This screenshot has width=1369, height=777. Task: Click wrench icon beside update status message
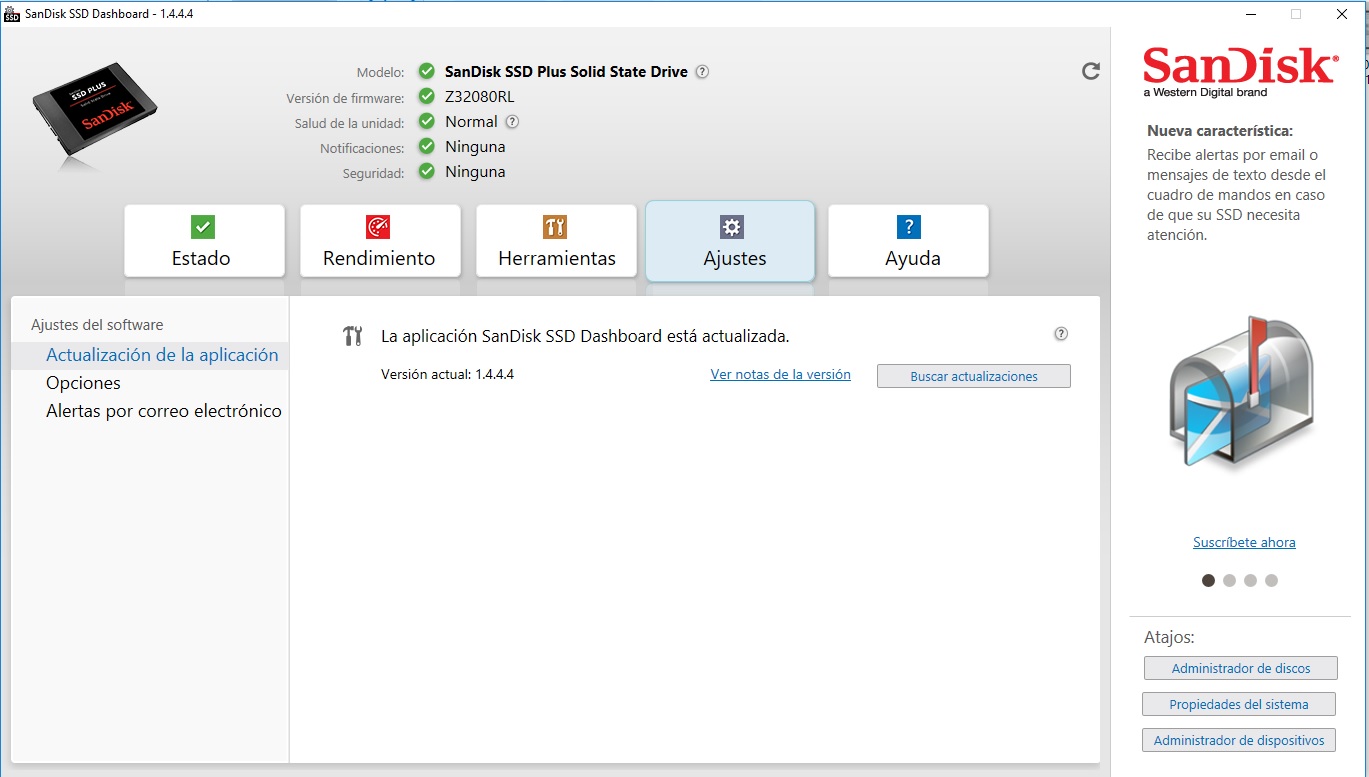point(352,336)
